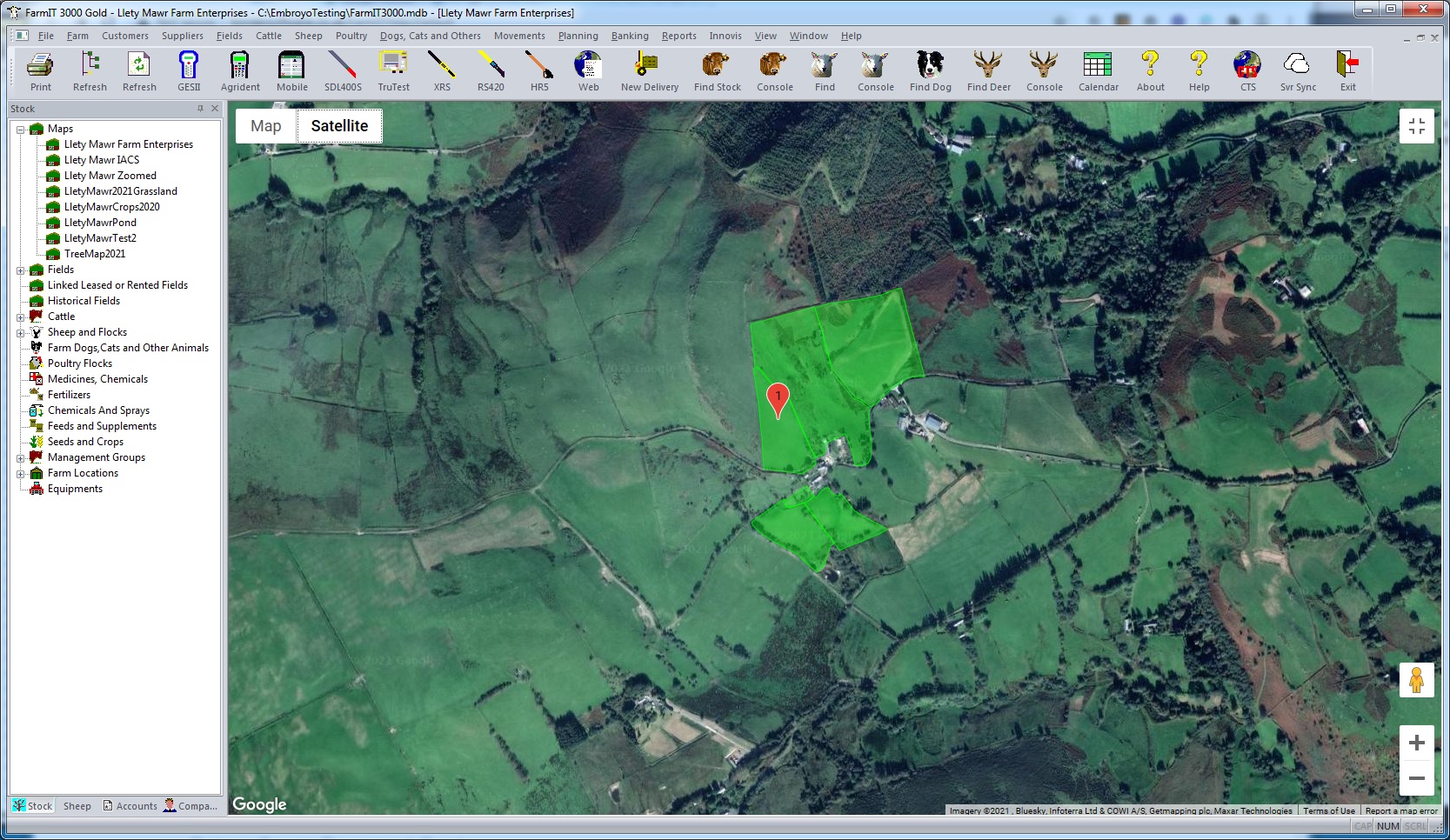
Task: Switch to the Stock bottom tab
Action: pyautogui.click(x=32, y=806)
